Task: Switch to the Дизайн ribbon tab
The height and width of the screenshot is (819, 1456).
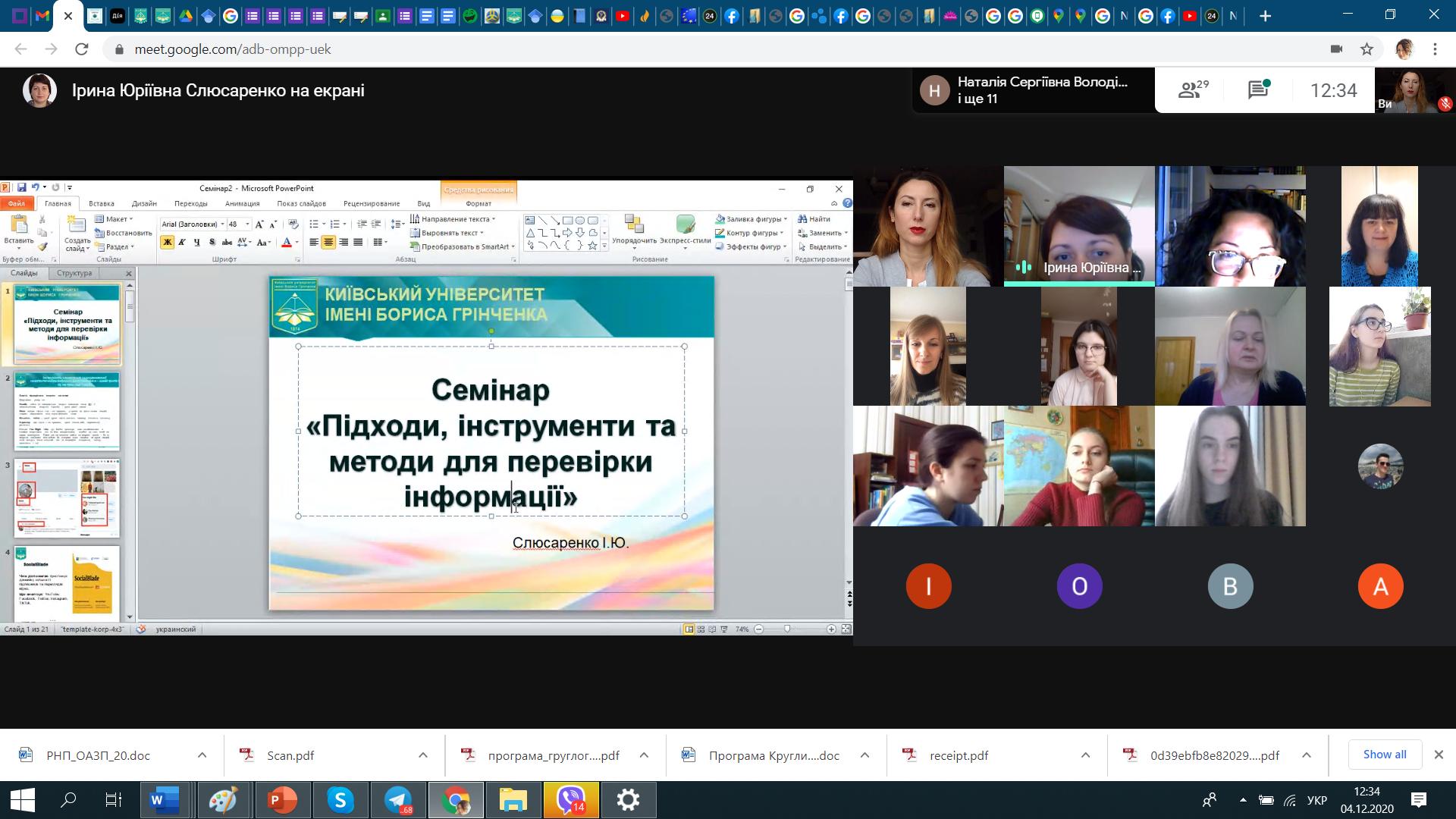Action: coord(143,203)
